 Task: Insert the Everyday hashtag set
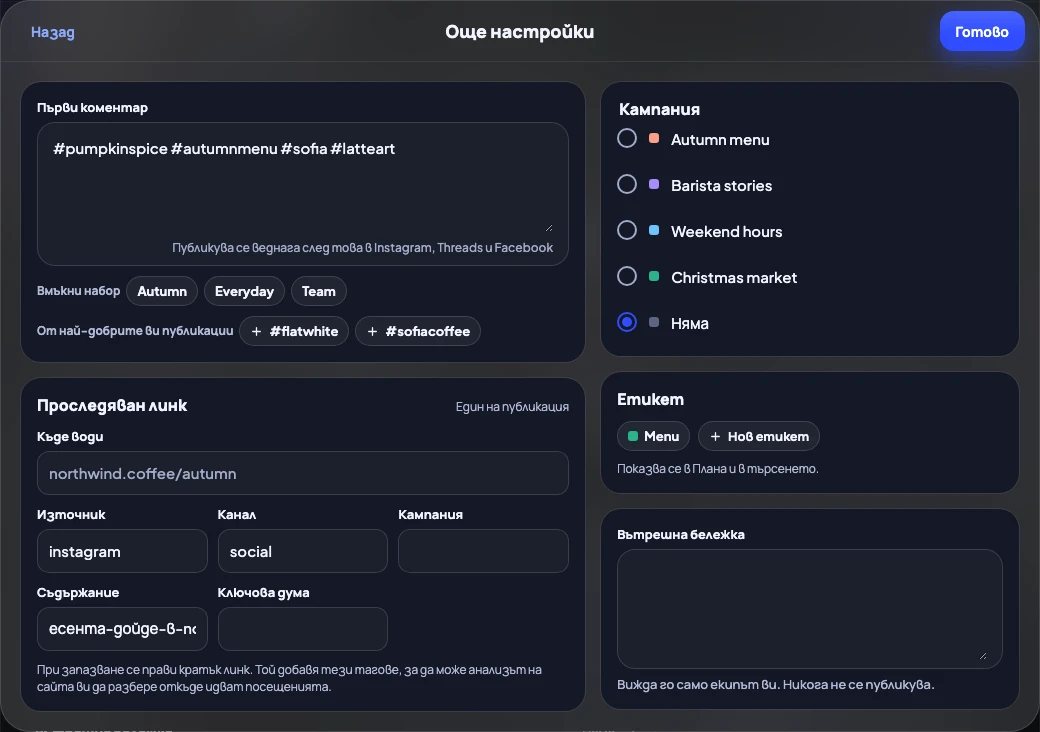244,291
